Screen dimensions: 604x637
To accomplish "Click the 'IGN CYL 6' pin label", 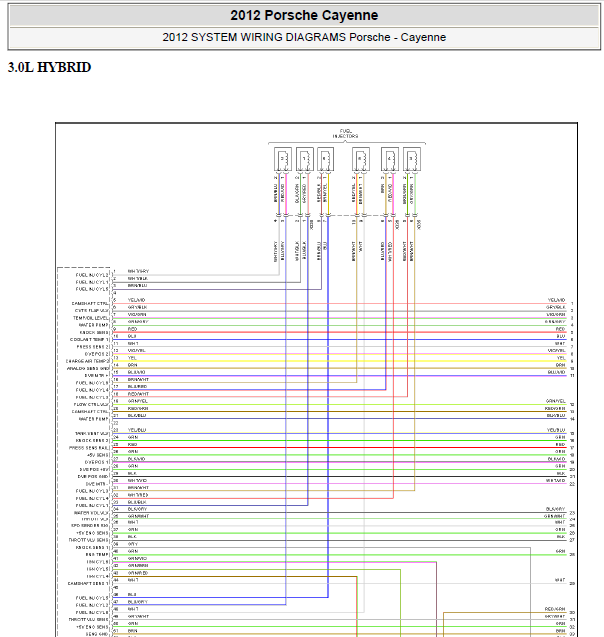I will (x=98, y=562).
